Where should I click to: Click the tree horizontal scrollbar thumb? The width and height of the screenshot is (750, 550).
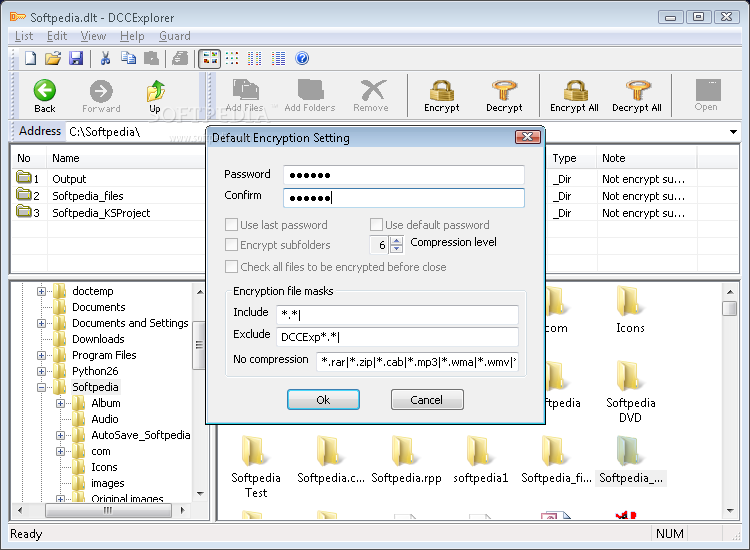(108, 510)
